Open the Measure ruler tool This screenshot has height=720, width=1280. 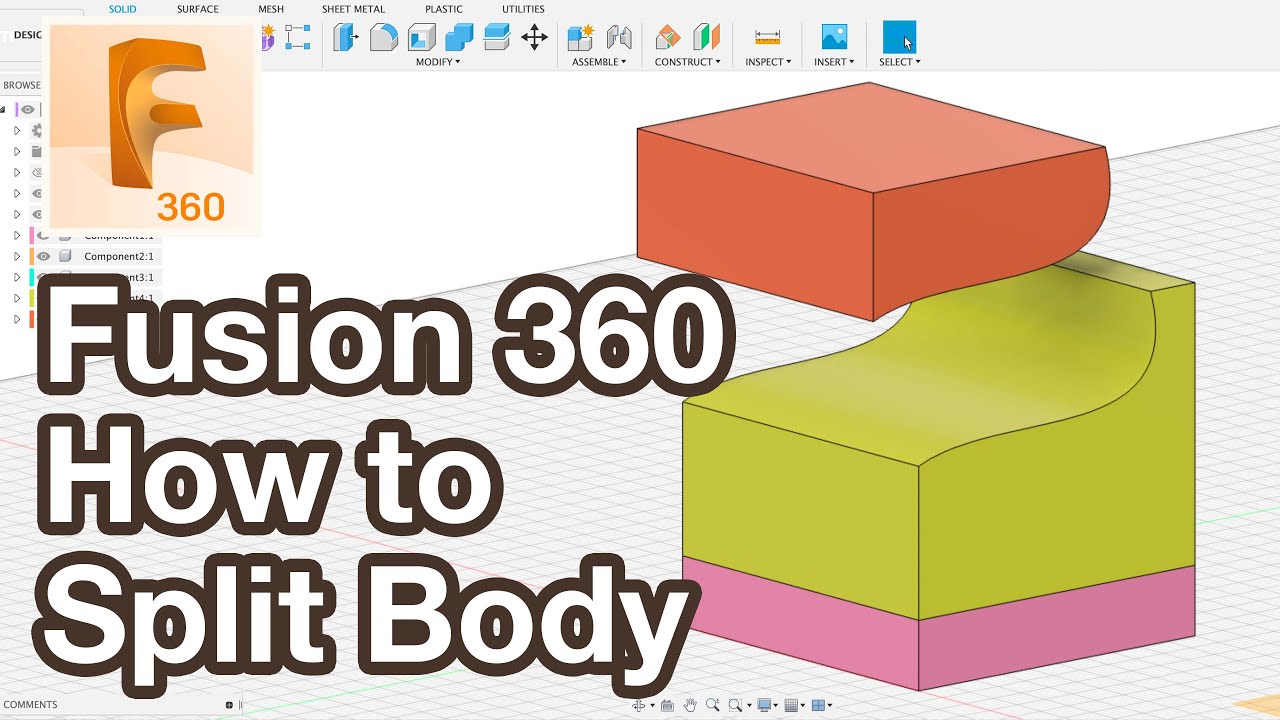click(x=768, y=38)
